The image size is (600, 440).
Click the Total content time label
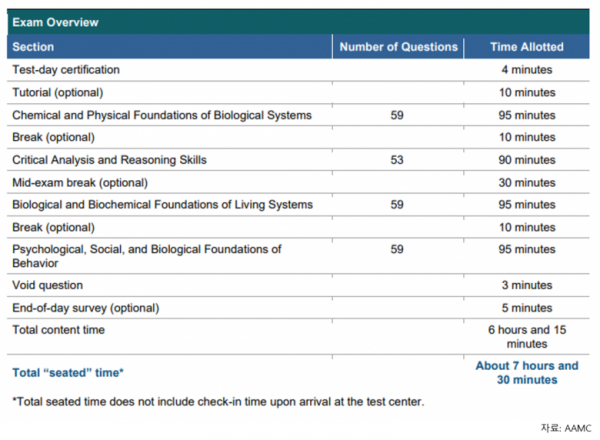59,330
